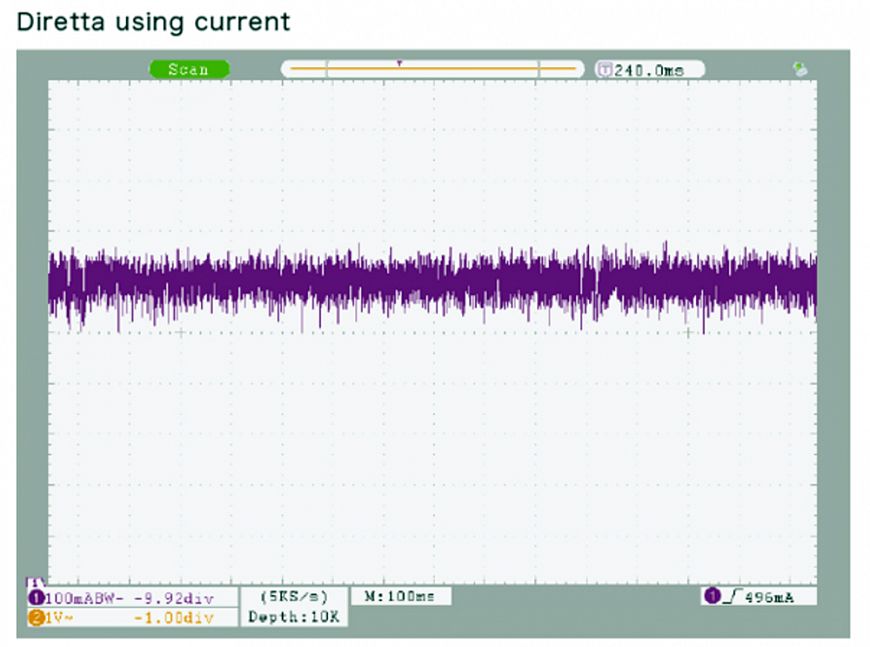Click the 496mA trigger level readout
The width and height of the screenshot is (870, 647).
click(x=771, y=596)
